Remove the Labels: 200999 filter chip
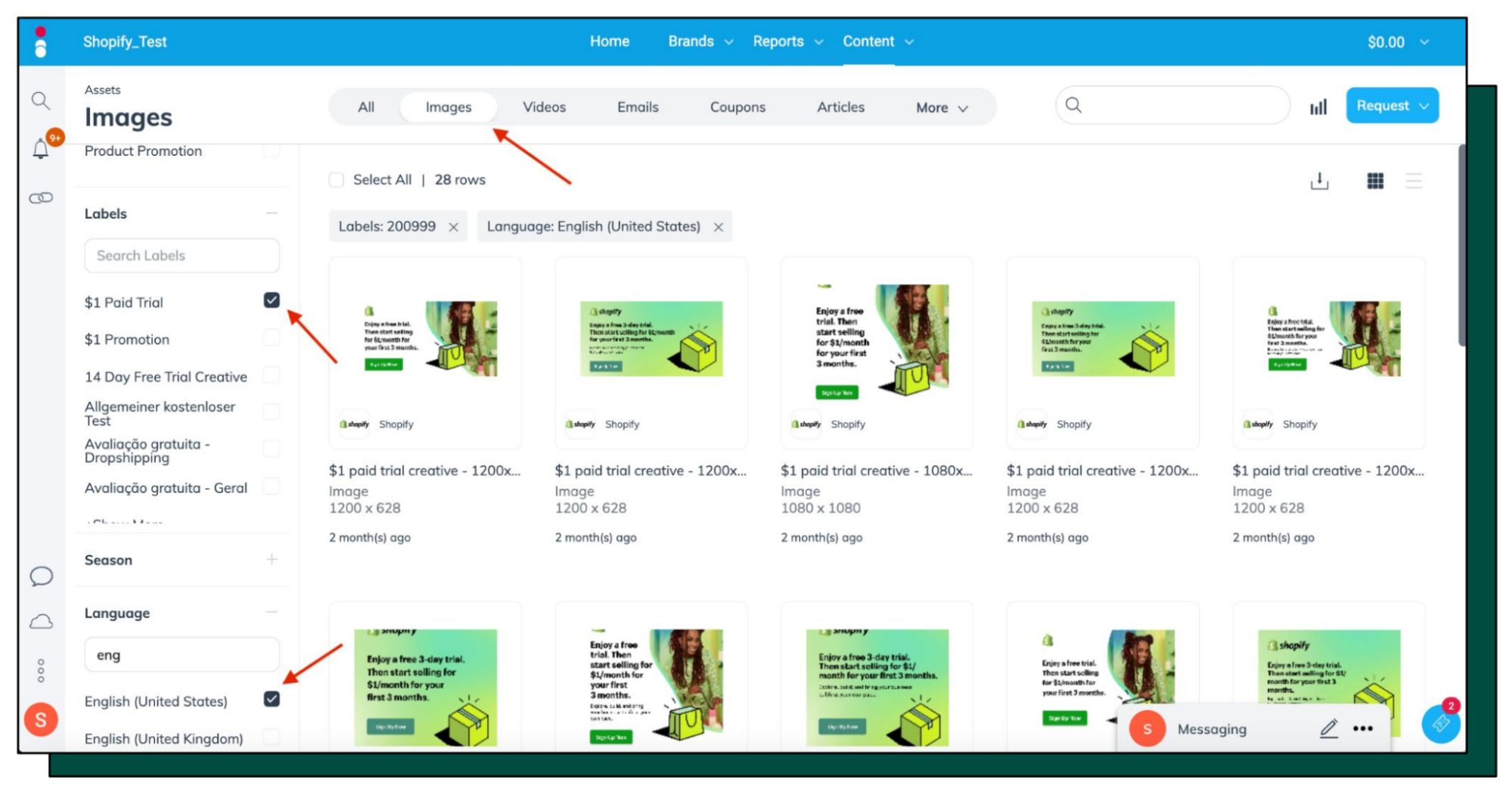 click(x=454, y=227)
